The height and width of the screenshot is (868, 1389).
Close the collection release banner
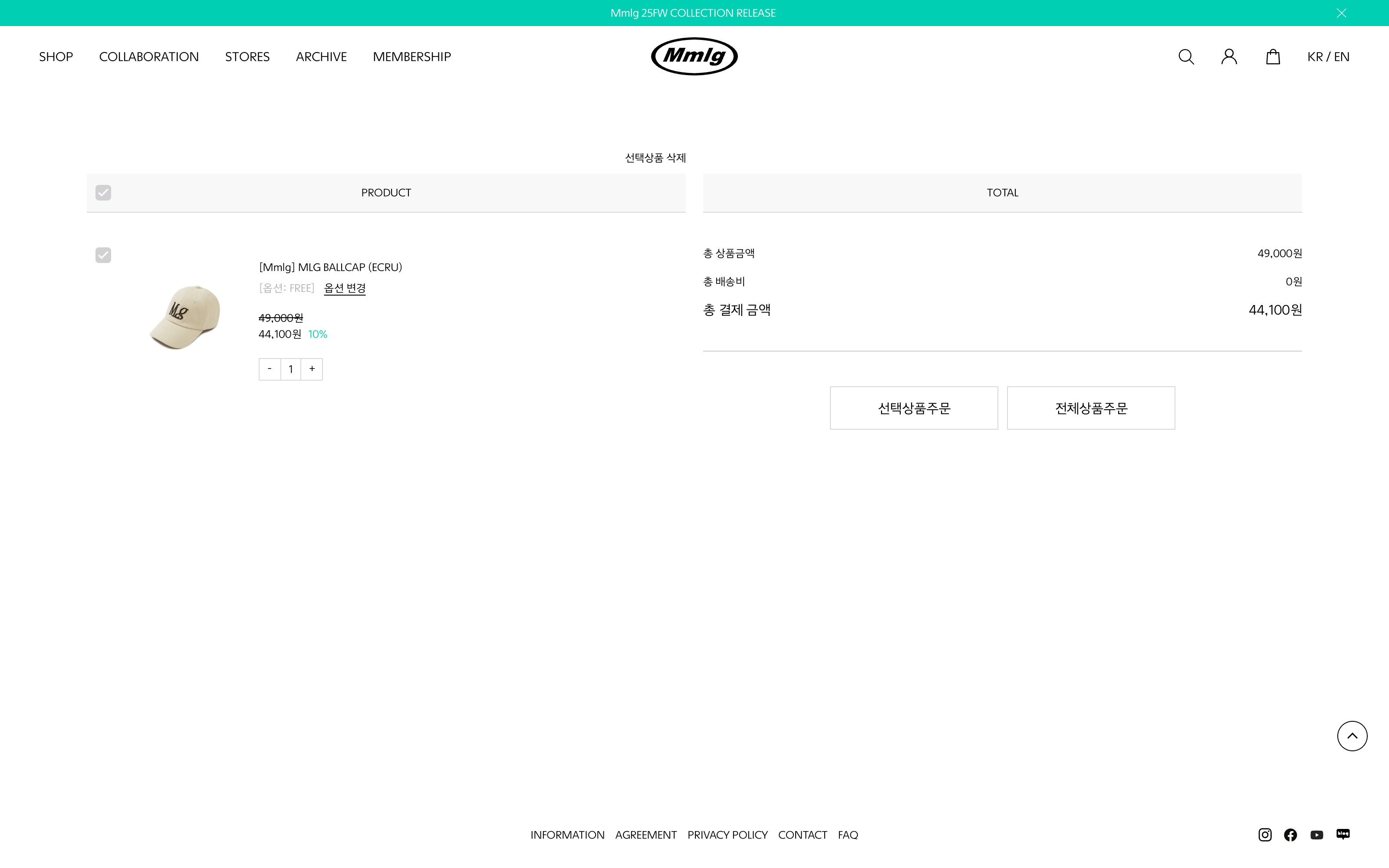click(x=1341, y=13)
